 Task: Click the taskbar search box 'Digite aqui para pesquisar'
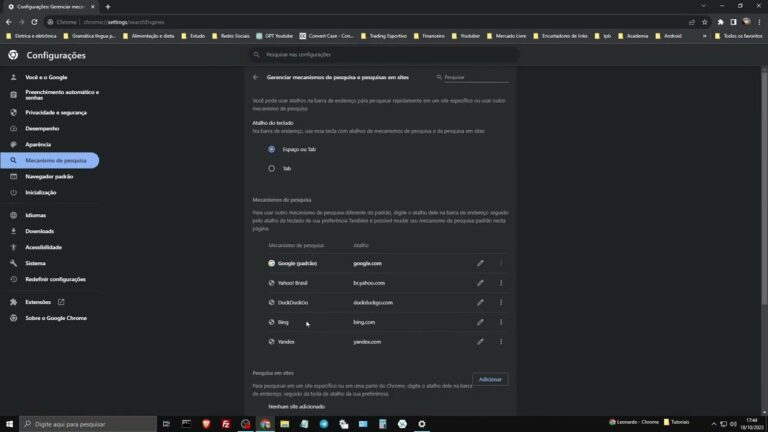[x=88, y=424]
